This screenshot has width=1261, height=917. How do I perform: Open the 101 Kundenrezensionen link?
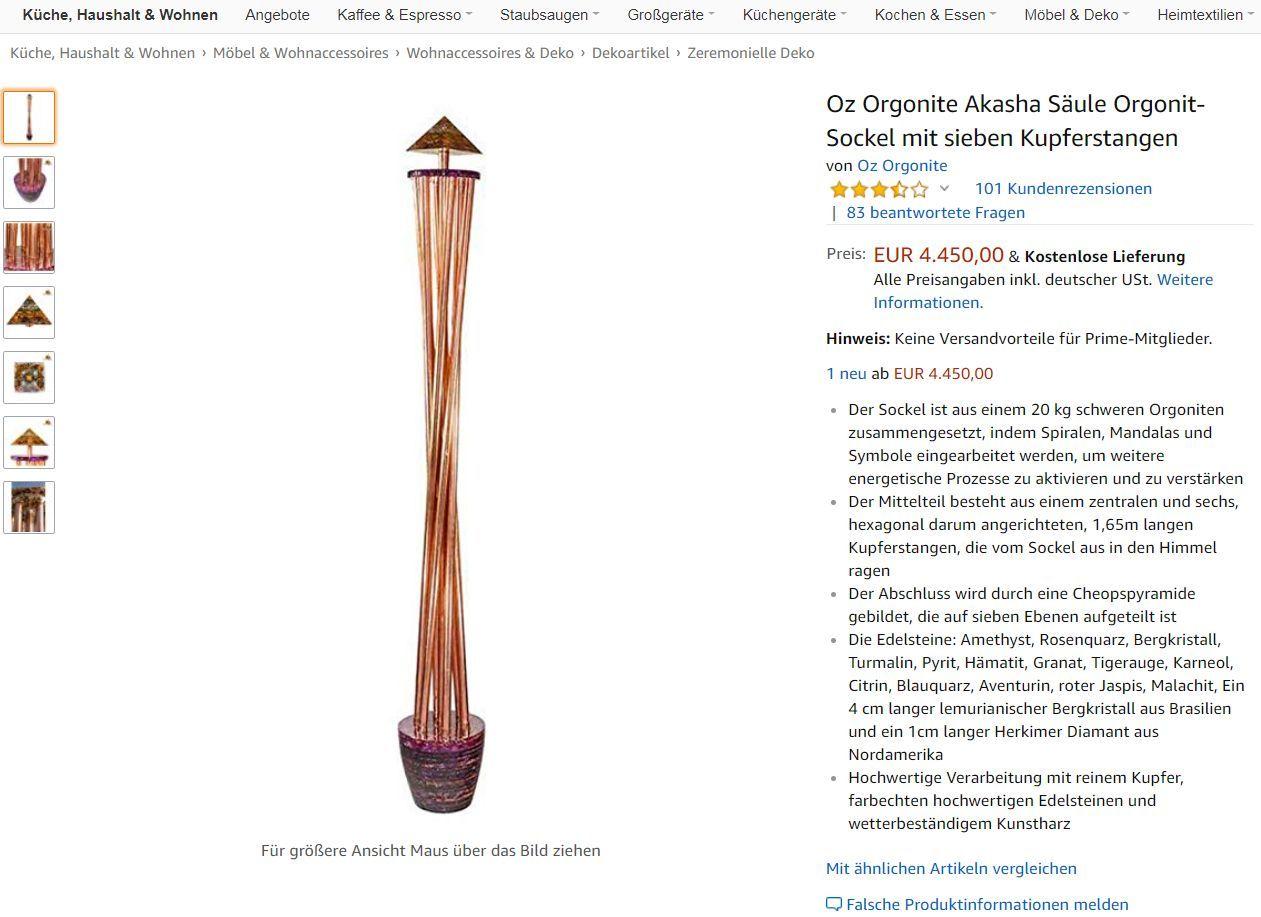pyautogui.click(x=1063, y=189)
